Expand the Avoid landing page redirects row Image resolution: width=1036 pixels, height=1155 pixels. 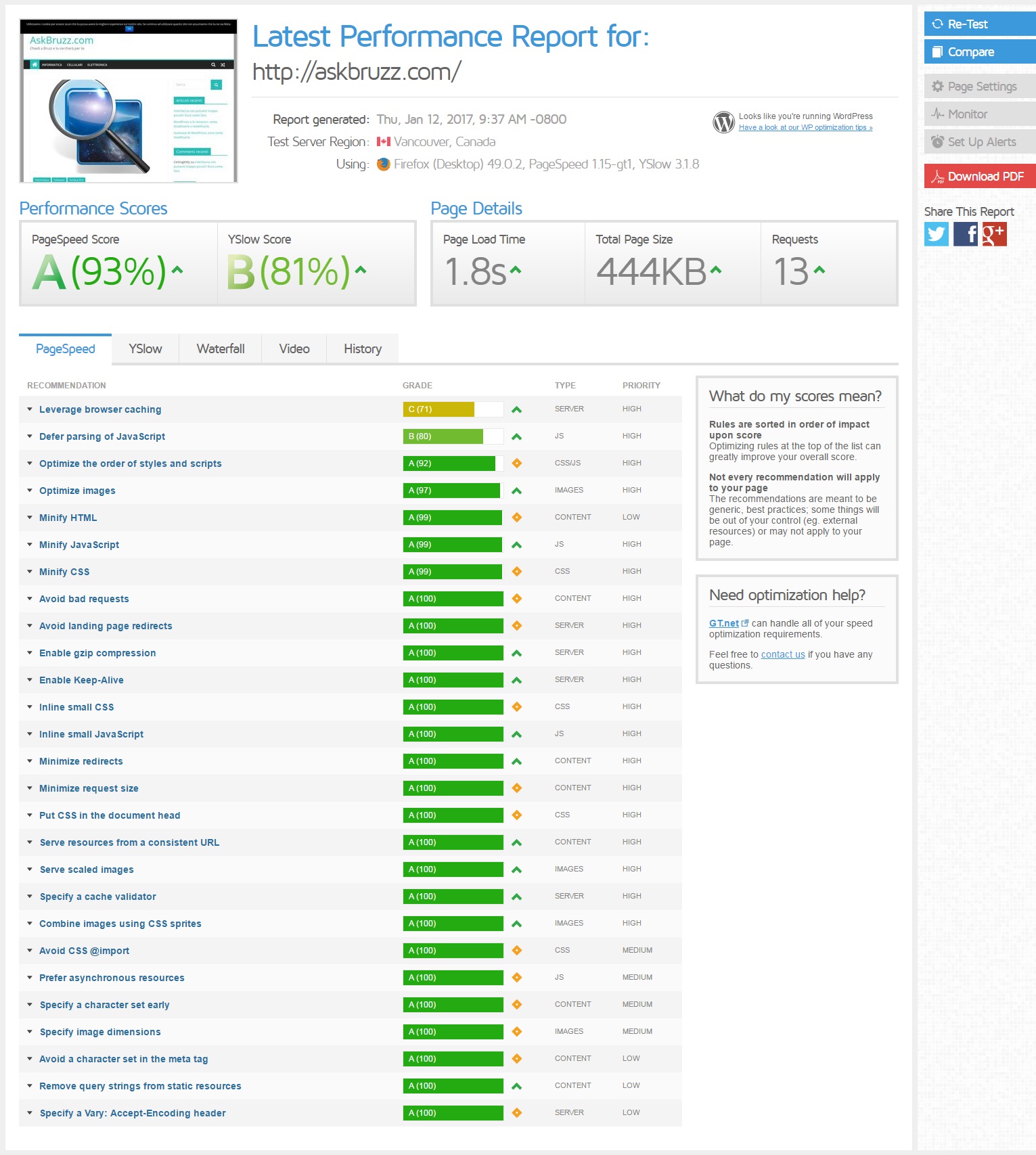[30, 626]
